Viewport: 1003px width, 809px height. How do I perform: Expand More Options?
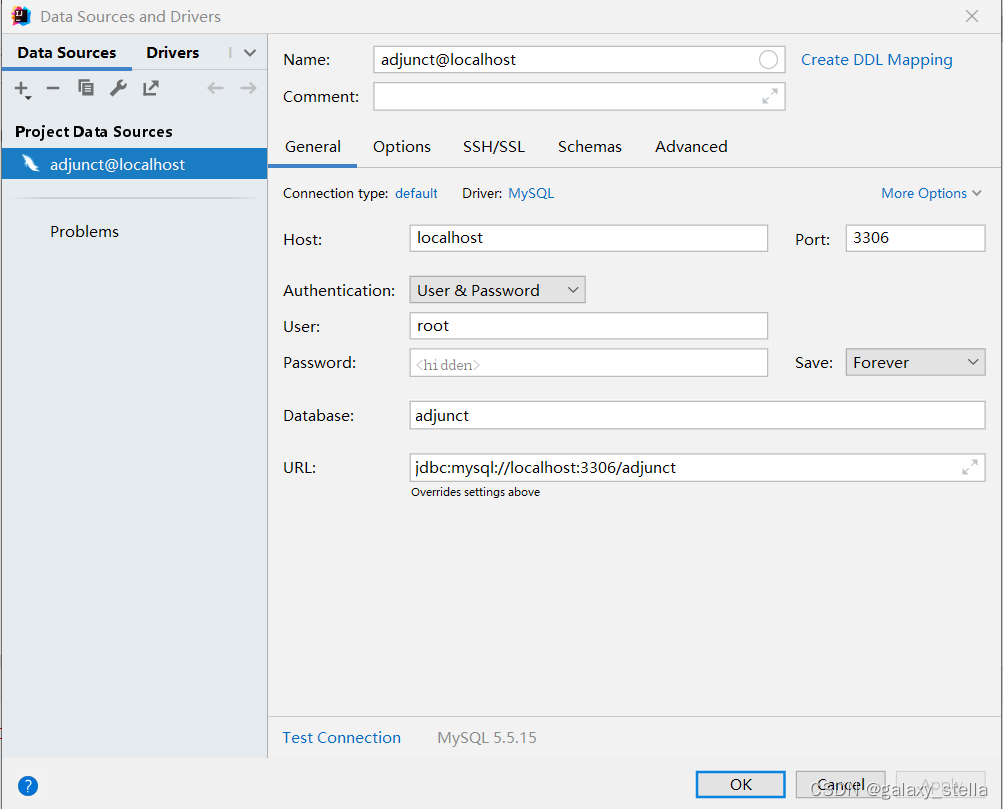[930, 192]
